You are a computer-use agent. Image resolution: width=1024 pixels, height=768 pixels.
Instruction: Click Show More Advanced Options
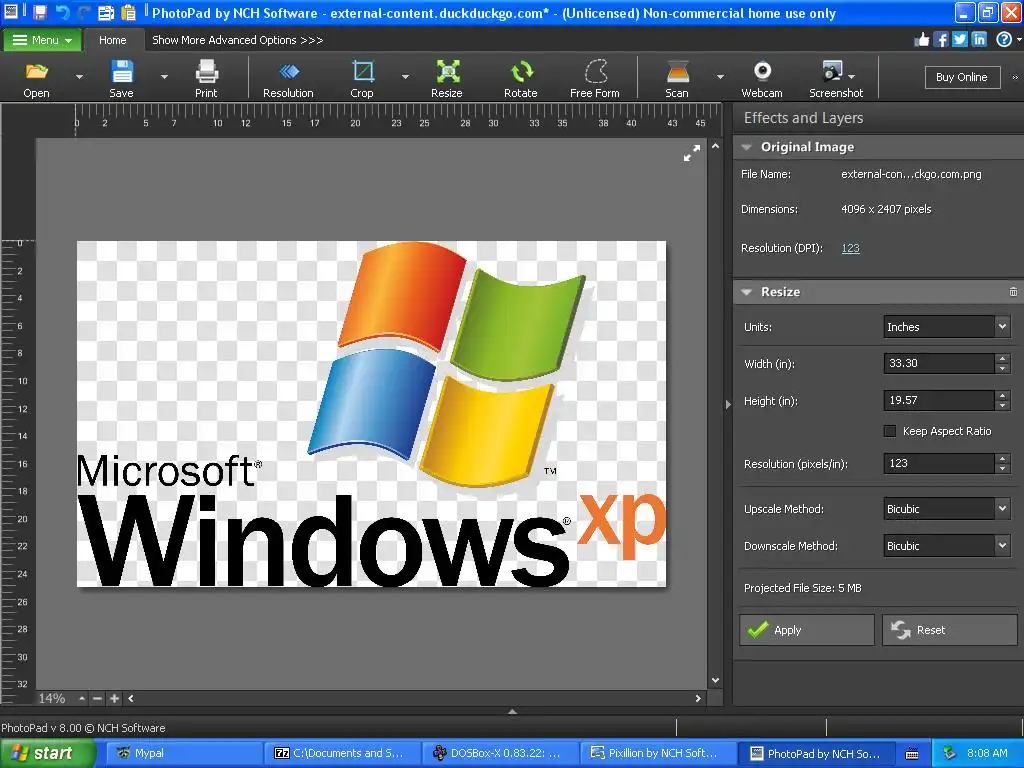pos(238,40)
